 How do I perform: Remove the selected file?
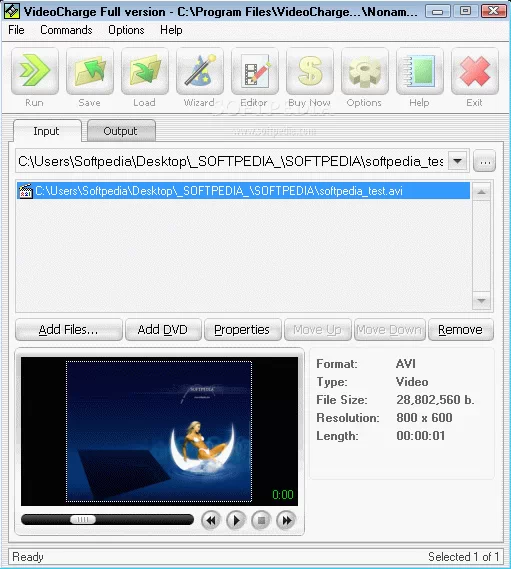461,329
